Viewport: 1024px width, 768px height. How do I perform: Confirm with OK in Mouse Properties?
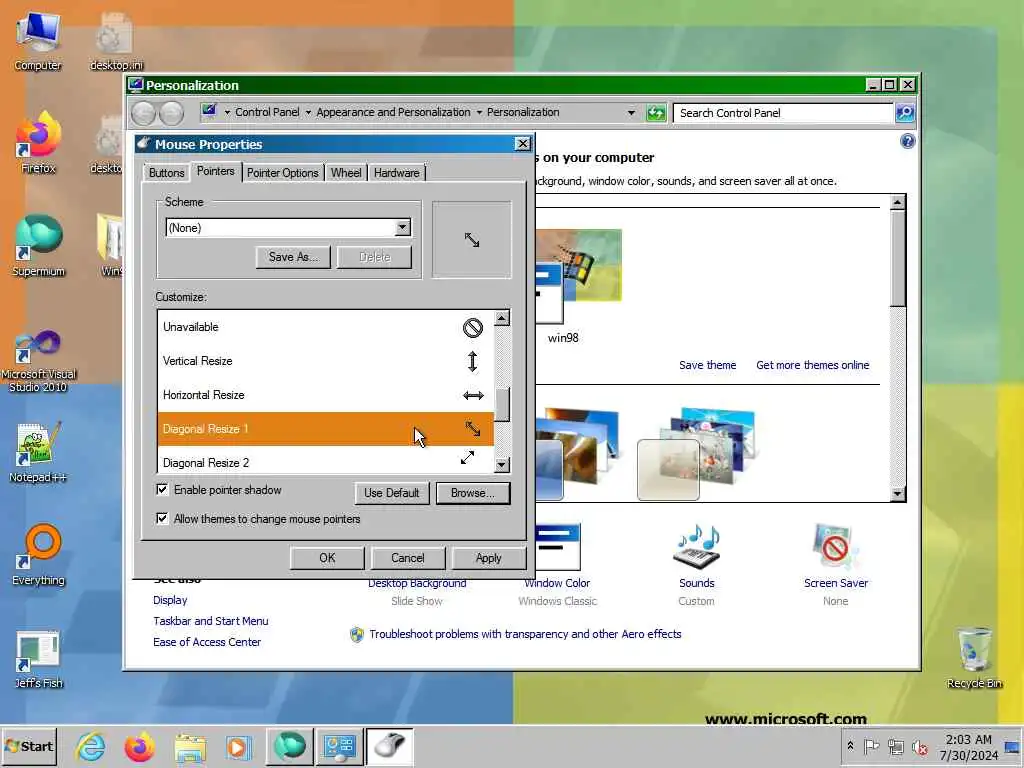tap(327, 558)
